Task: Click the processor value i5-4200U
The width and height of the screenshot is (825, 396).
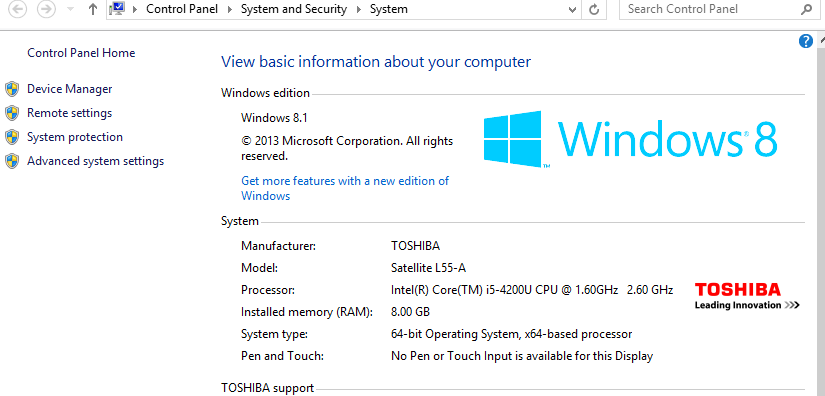Action: coord(532,290)
